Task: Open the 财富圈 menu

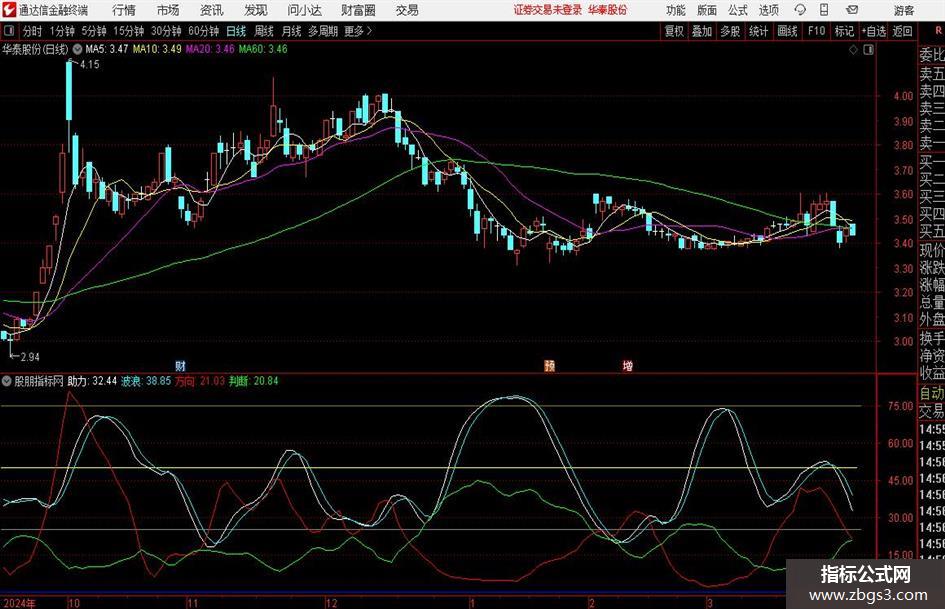Action: click(x=358, y=10)
